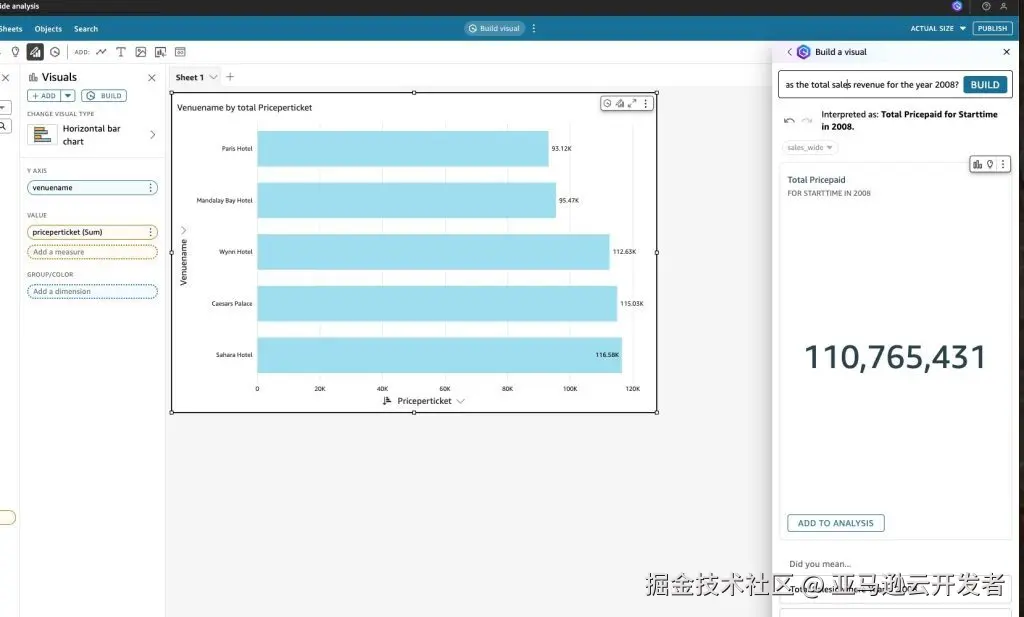Click the Add a measure field well
Viewport: 1024px width, 617px height.
point(92,252)
